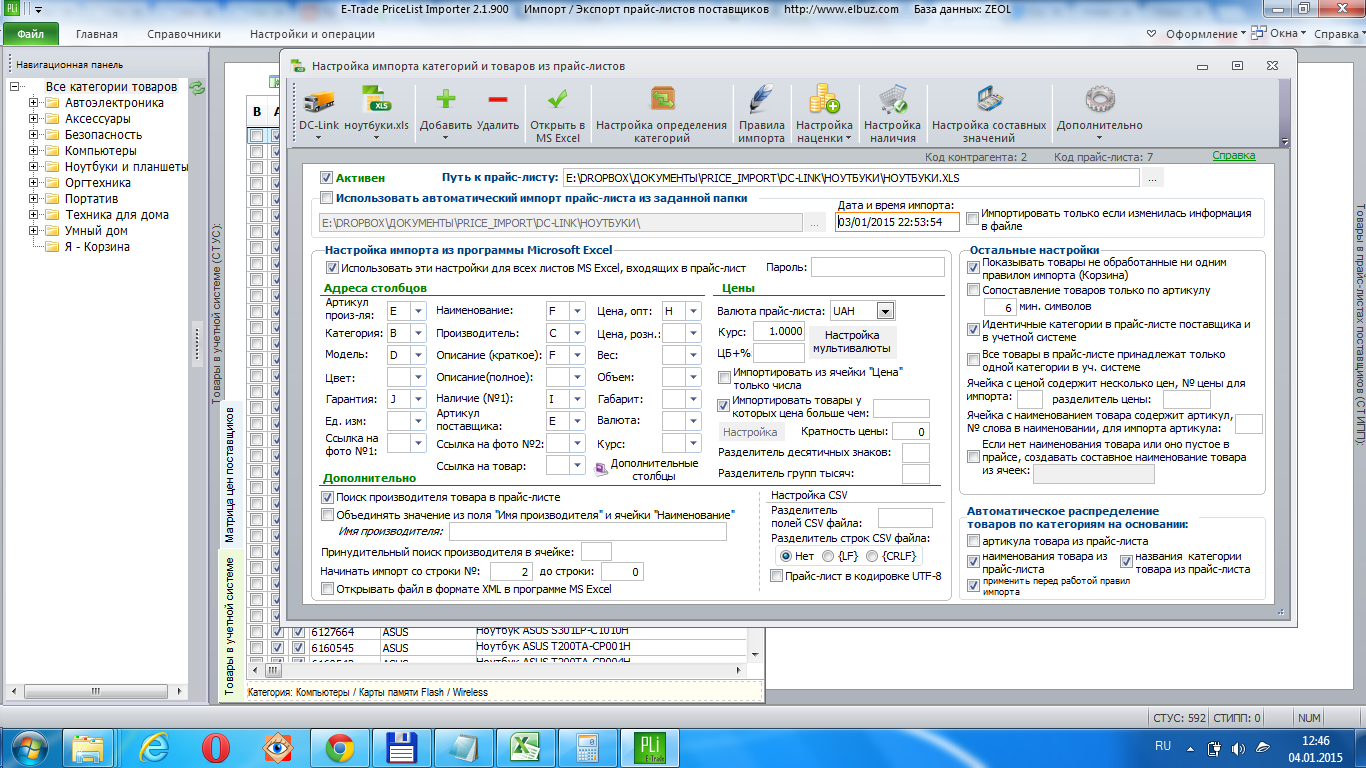Switch to the Главная ribbon tab
This screenshot has height=768, width=1366.
click(97, 34)
